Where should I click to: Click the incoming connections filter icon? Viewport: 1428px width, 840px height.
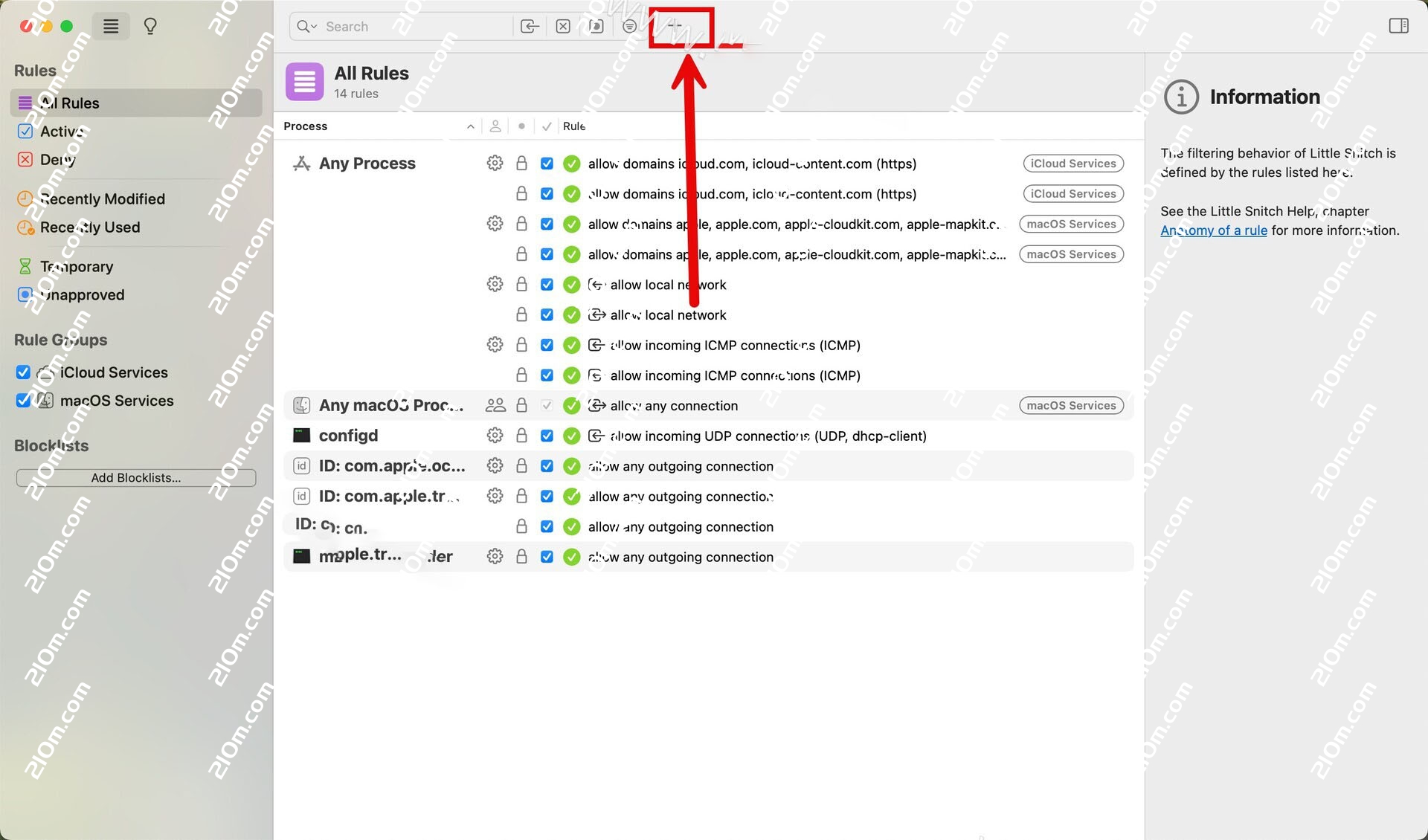[530, 27]
